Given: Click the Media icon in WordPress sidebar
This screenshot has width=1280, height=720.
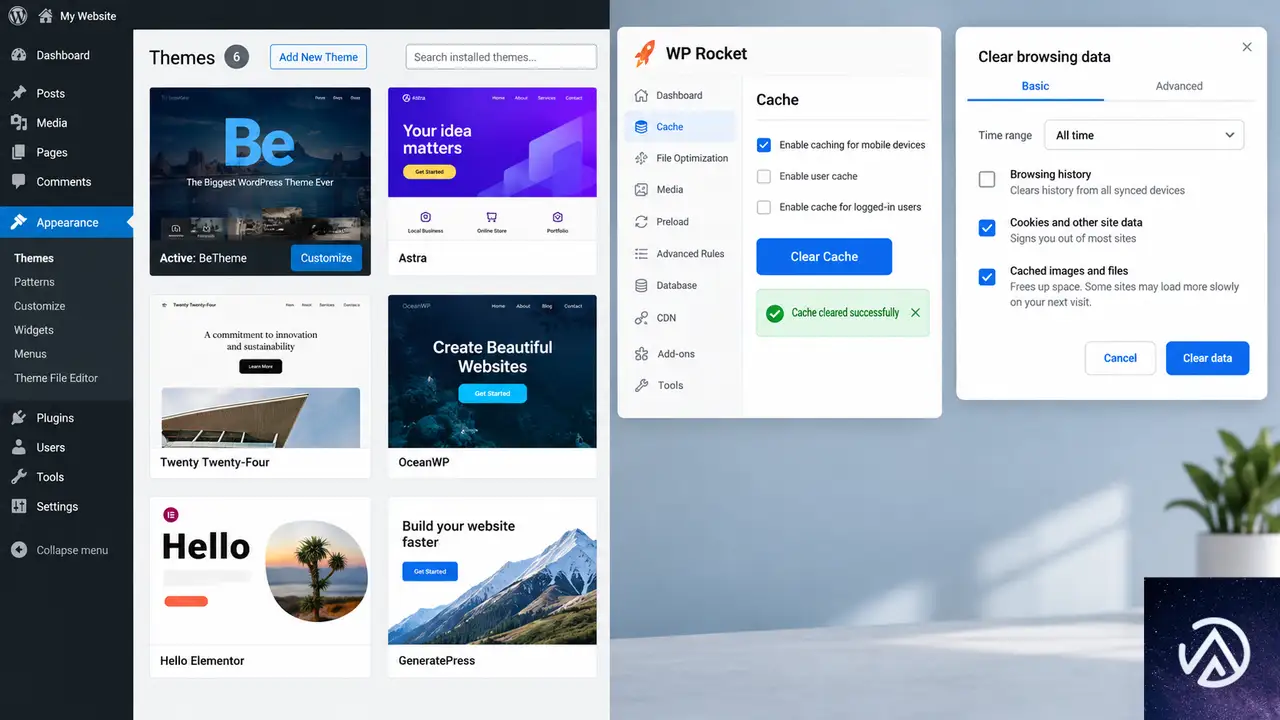Looking at the screenshot, I should (19, 123).
